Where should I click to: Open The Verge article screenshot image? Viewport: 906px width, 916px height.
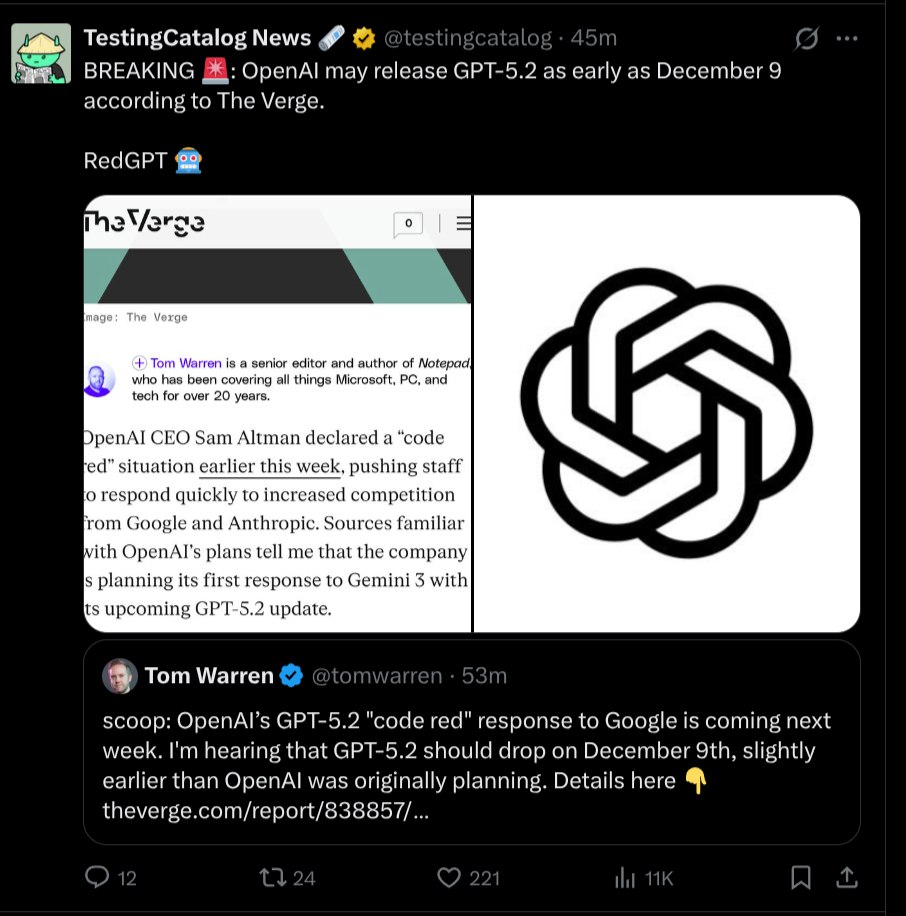[278, 413]
